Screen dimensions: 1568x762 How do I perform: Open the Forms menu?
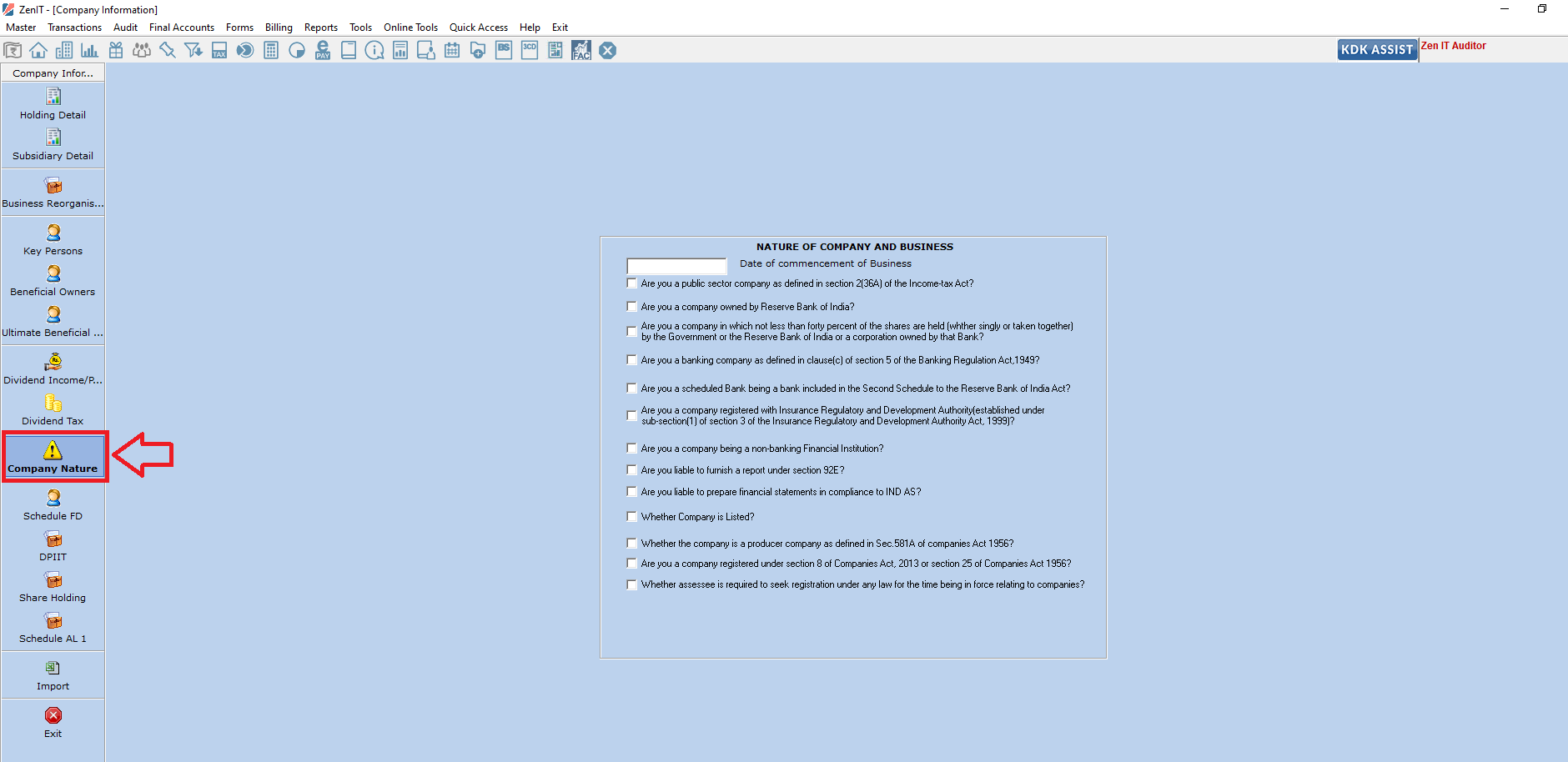(x=239, y=28)
